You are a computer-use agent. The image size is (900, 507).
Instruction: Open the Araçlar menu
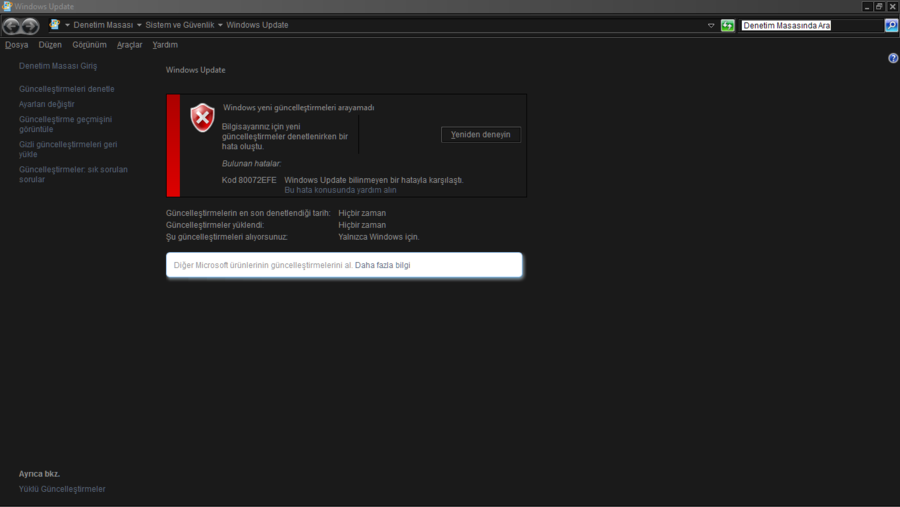(x=129, y=45)
